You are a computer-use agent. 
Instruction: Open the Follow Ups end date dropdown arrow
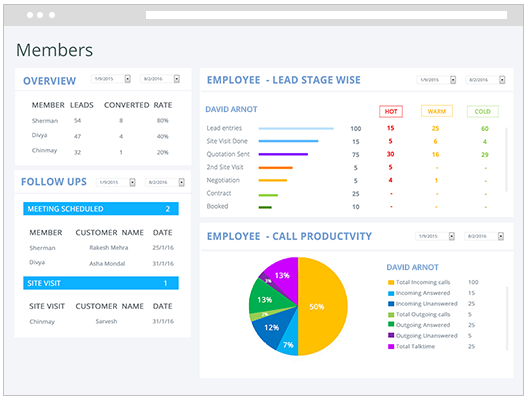[x=182, y=182]
